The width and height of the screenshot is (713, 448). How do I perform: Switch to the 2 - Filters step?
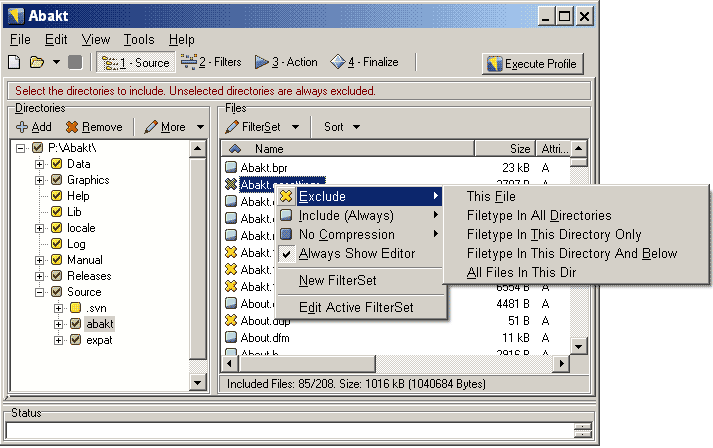211,62
